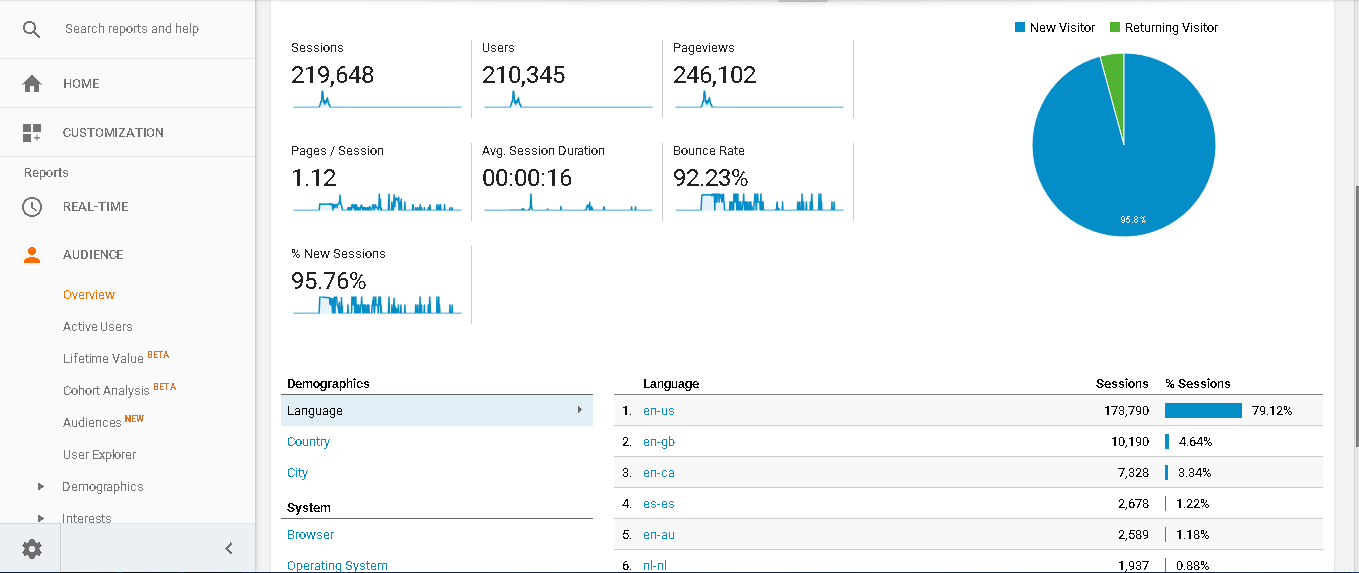The height and width of the screenshot is (573, 1359).
Task: Click the Search reports and help field
Action: 132,29
